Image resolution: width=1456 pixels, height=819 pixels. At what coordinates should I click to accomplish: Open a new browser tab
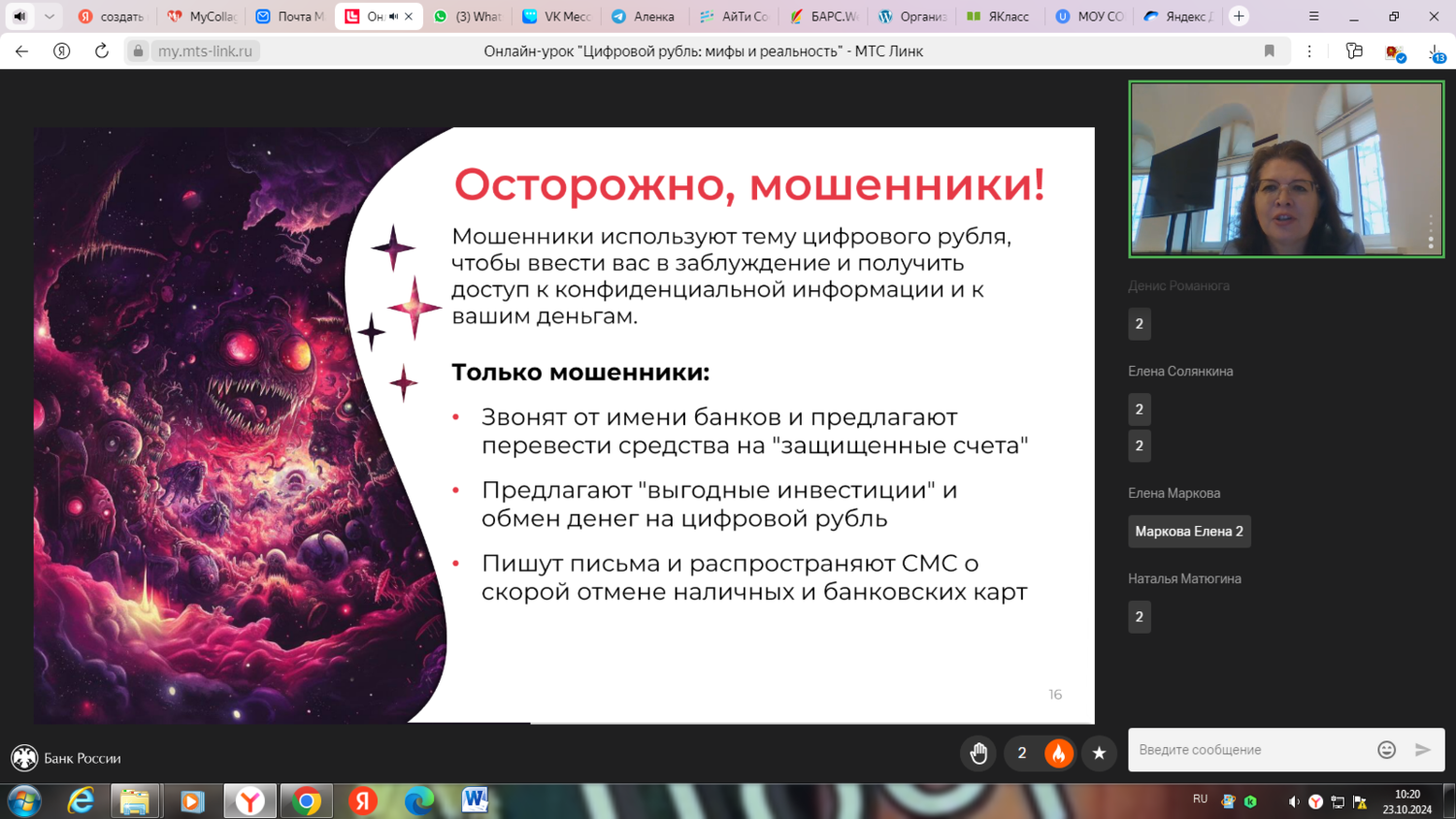1239,16
